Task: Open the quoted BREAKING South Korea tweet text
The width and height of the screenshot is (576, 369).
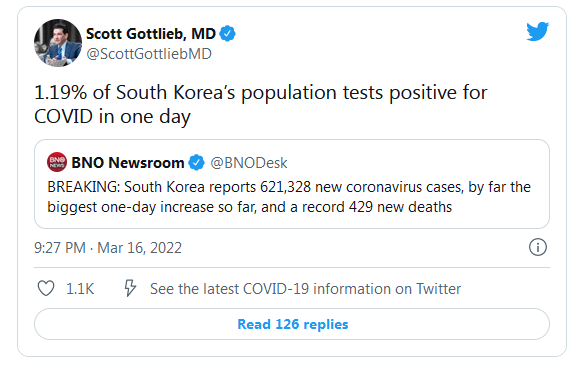Action: (x=289, y=197)
